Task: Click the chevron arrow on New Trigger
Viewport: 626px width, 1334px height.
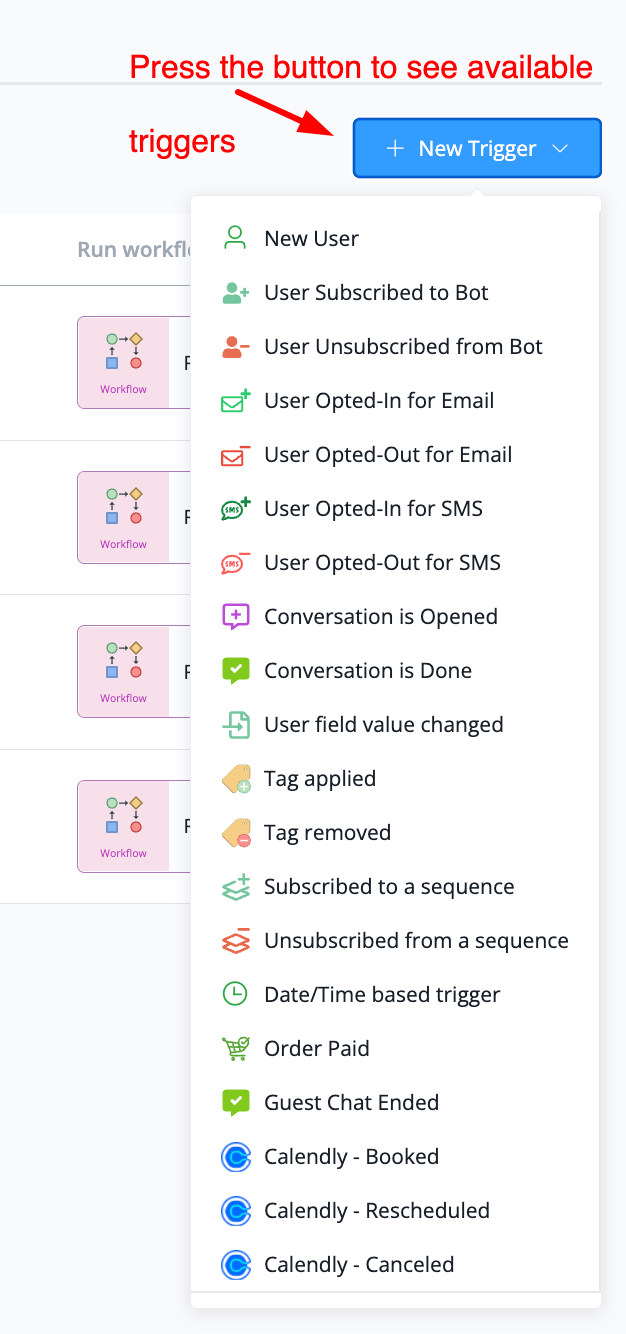Action: click(x=560, y=149)
